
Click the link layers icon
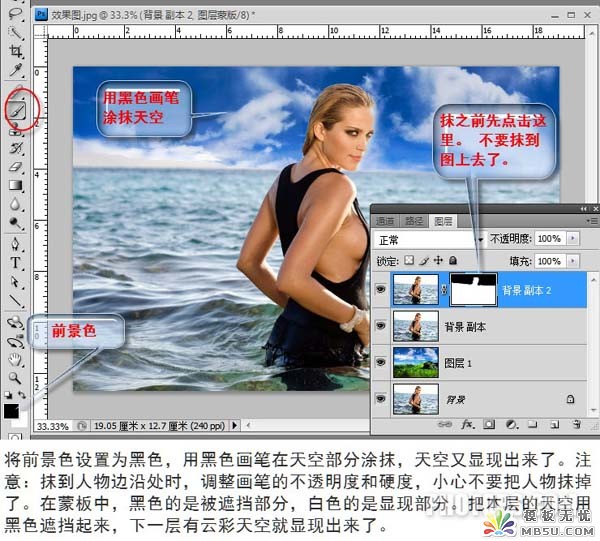coord(444,424)
